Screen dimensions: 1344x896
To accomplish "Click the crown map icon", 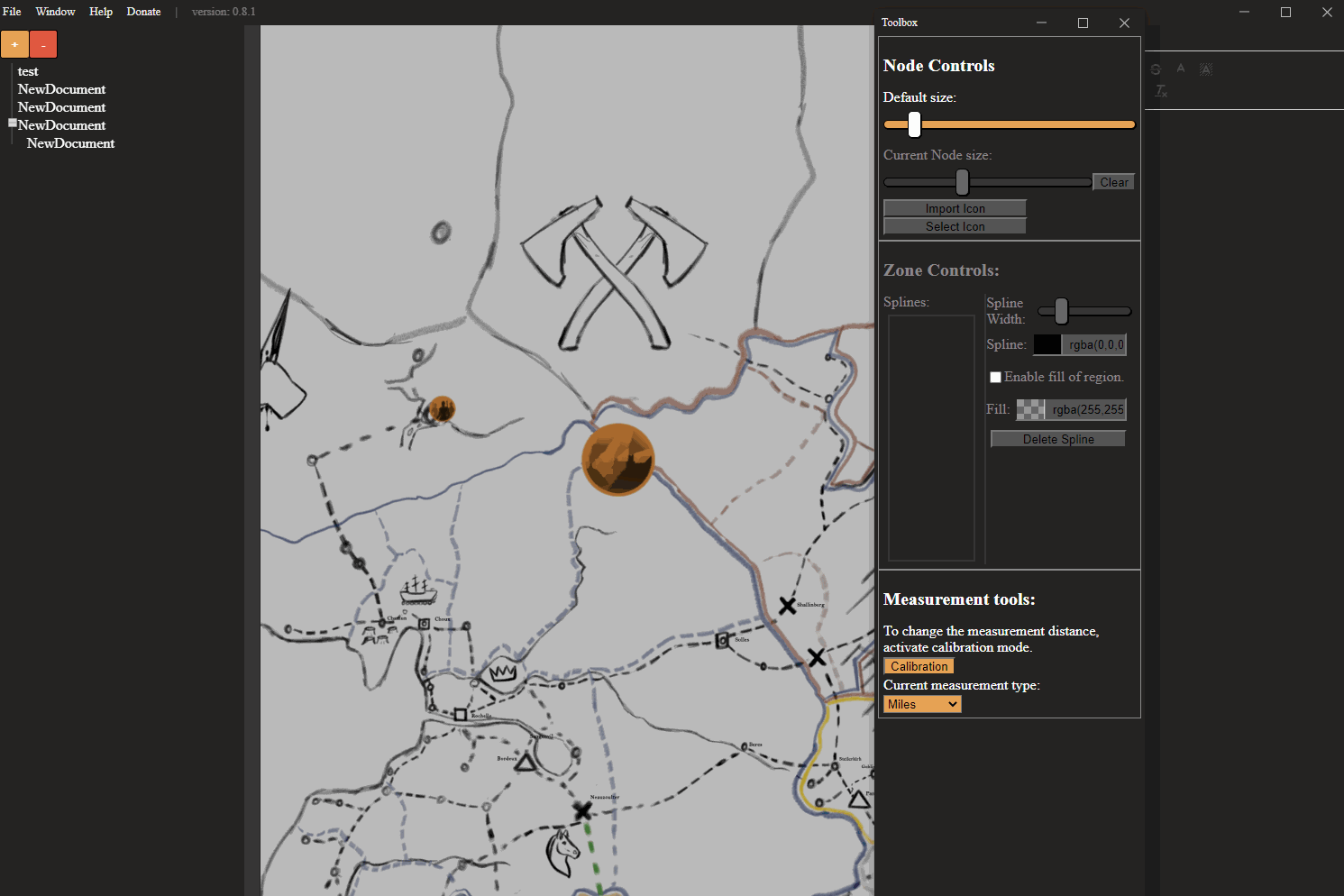I will (503, 672).
